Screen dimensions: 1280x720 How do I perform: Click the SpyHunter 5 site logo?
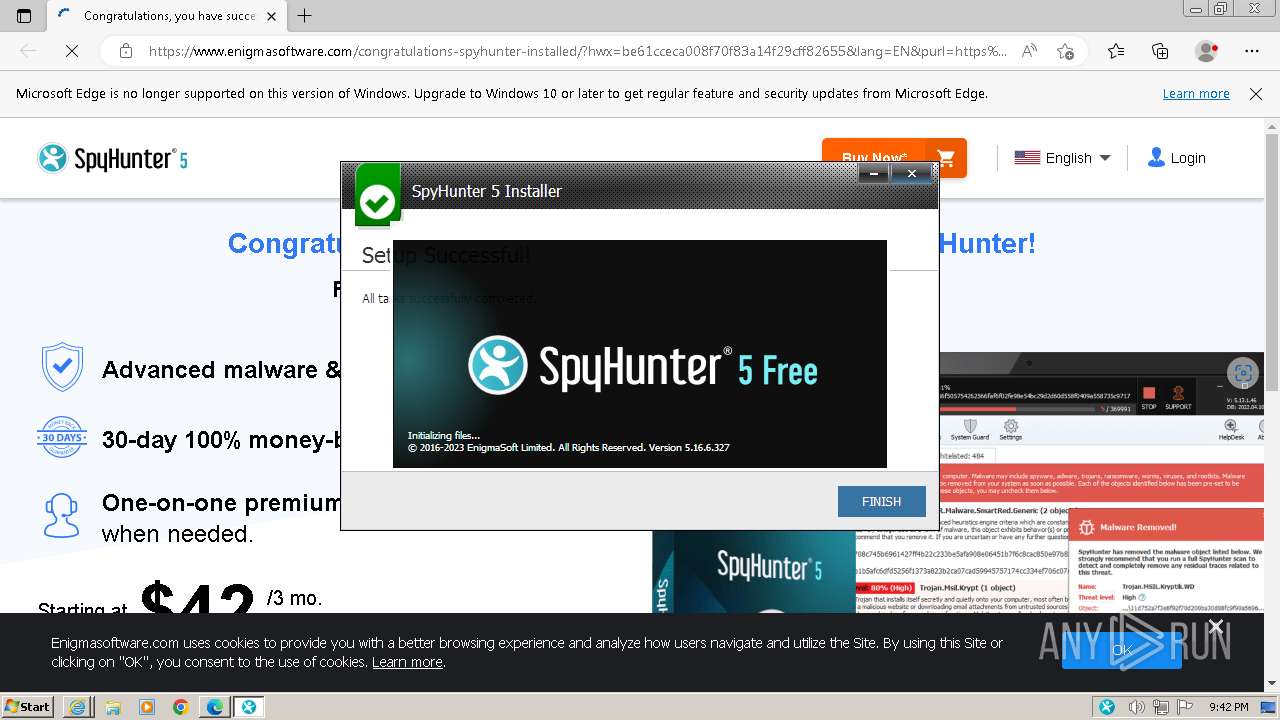(112, 158)
